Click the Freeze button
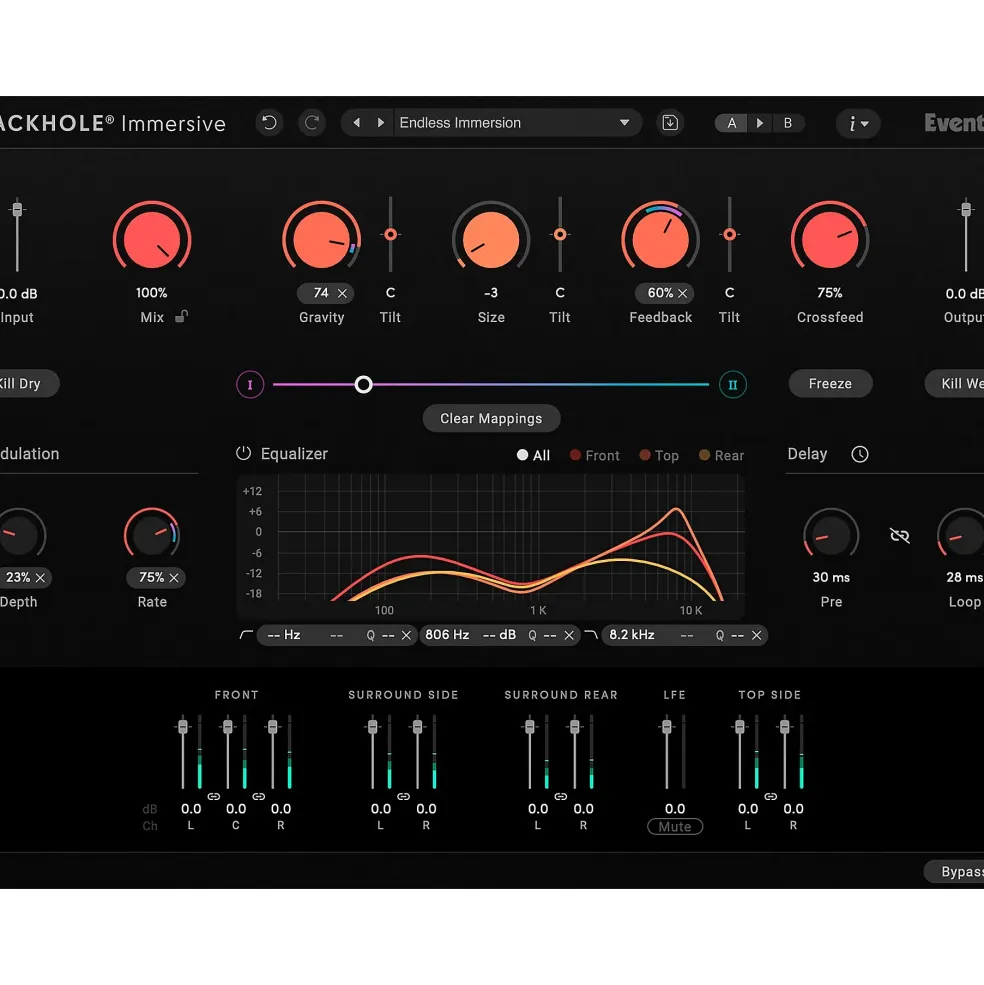984x985 pixels. tap(830, 383)
